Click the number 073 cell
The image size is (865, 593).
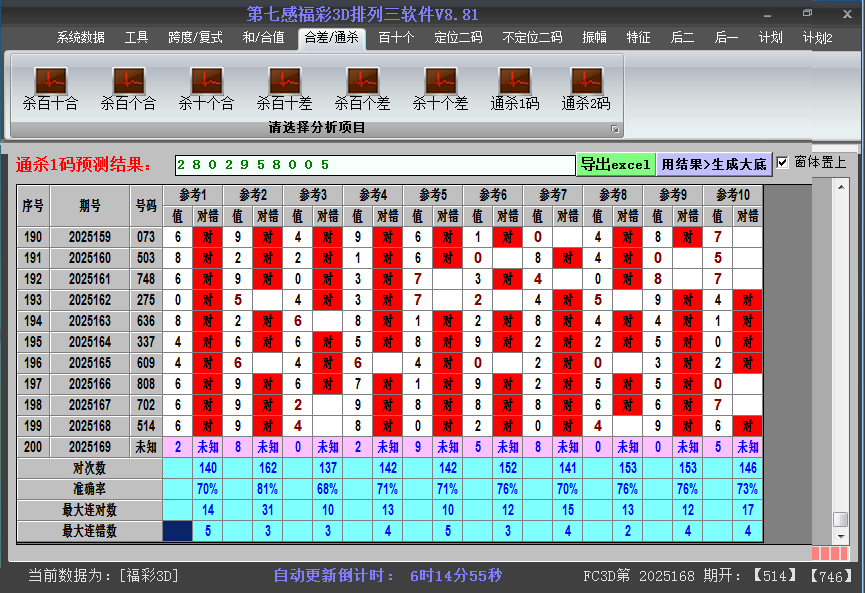click(146, 237)
